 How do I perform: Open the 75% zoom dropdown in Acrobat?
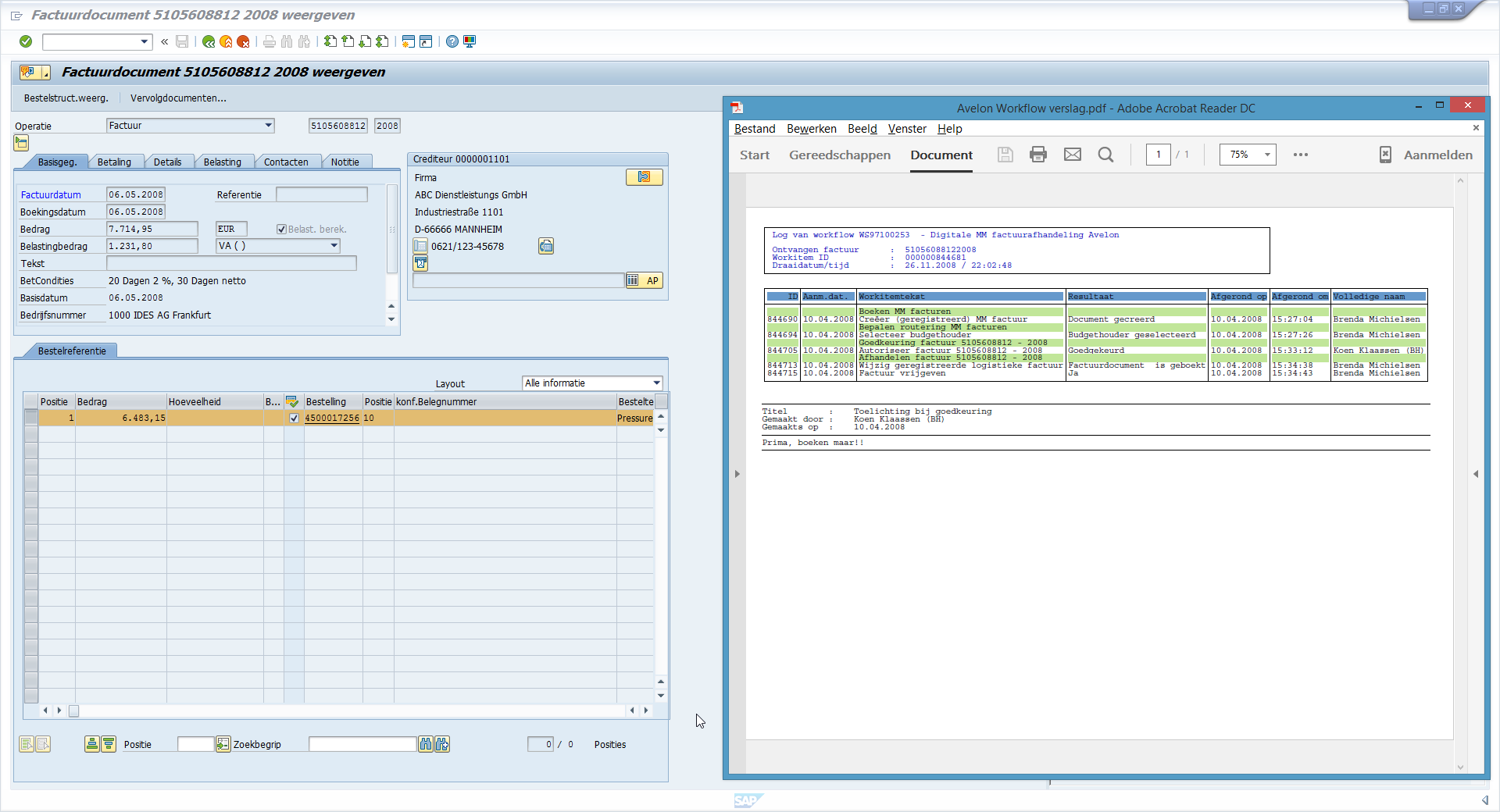[1267, 155]
